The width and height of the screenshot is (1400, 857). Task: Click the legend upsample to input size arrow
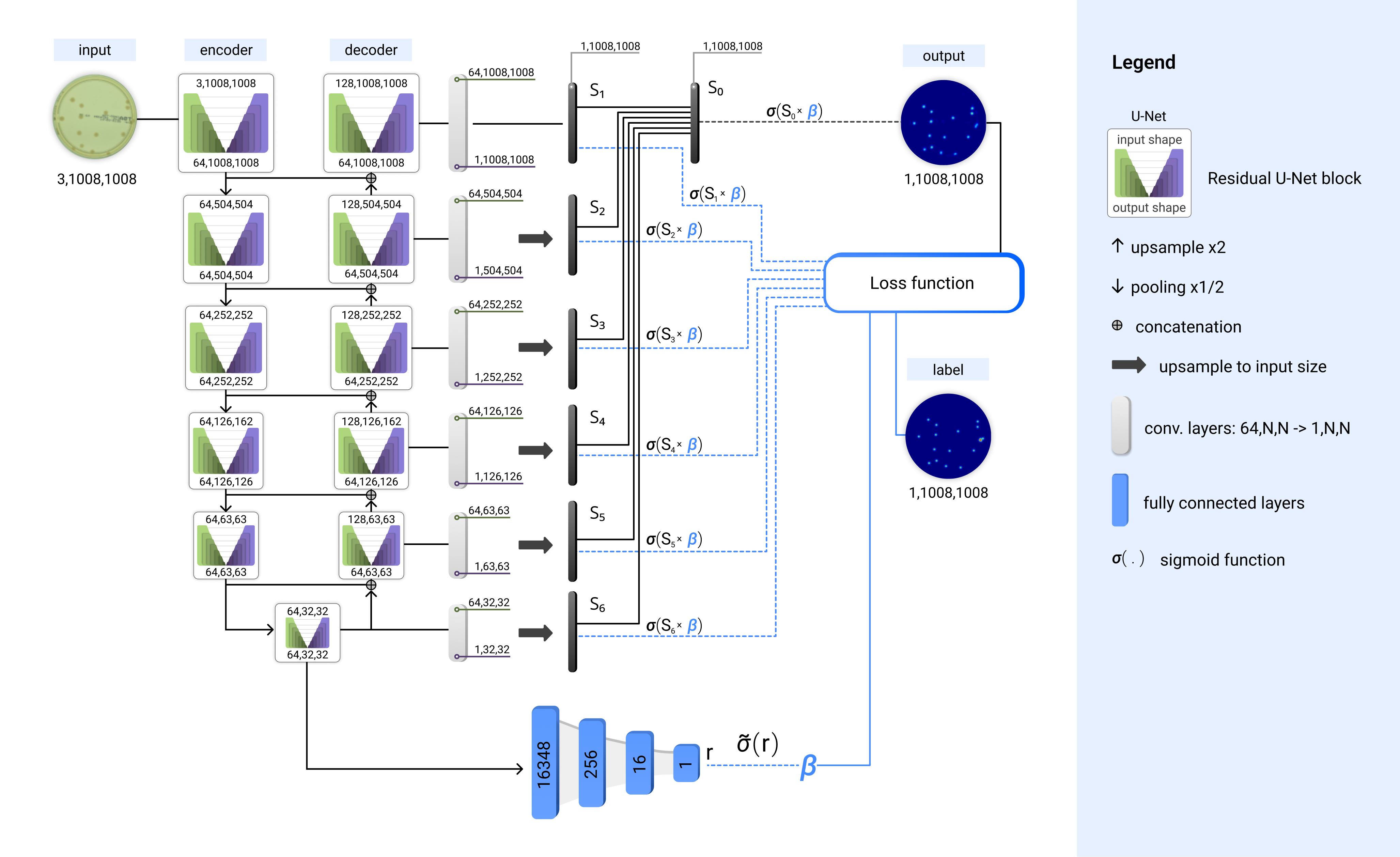1129,365
